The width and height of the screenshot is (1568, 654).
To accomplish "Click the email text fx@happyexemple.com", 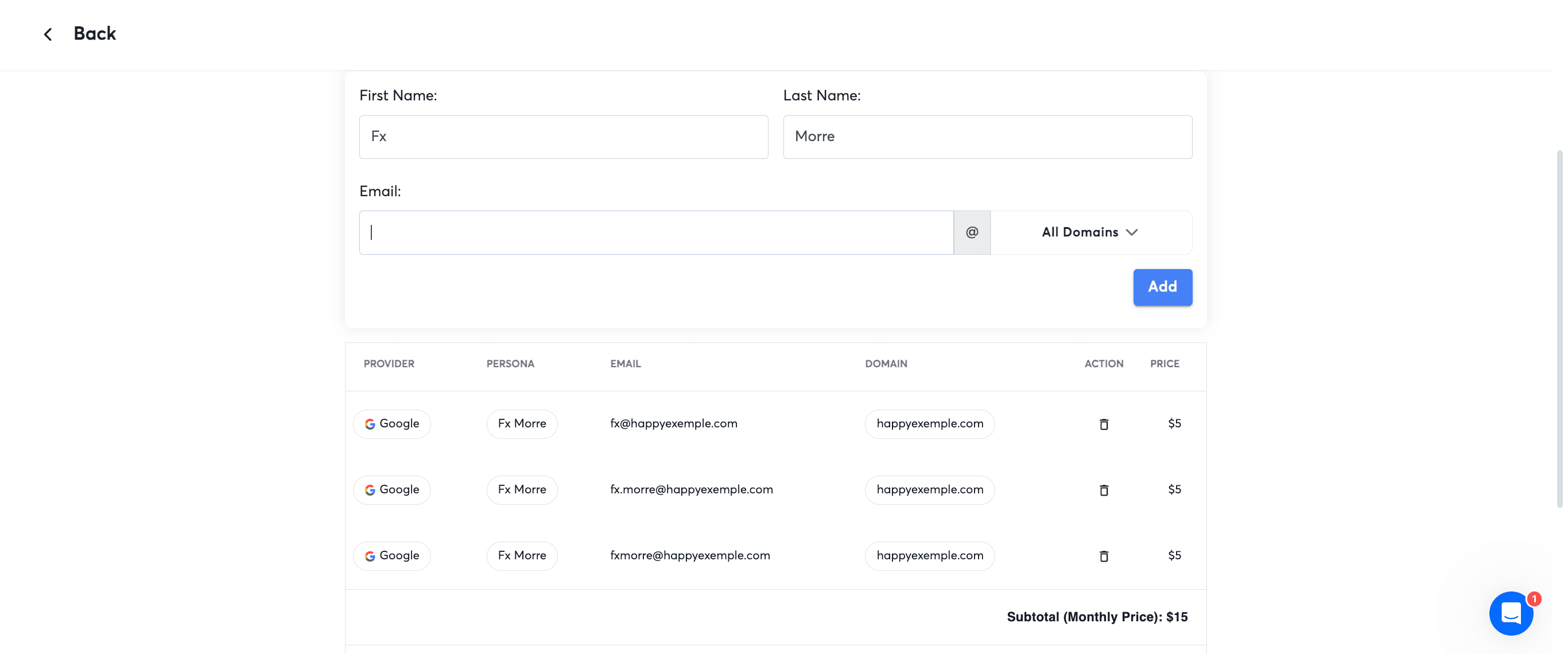I will coord(674,423).
